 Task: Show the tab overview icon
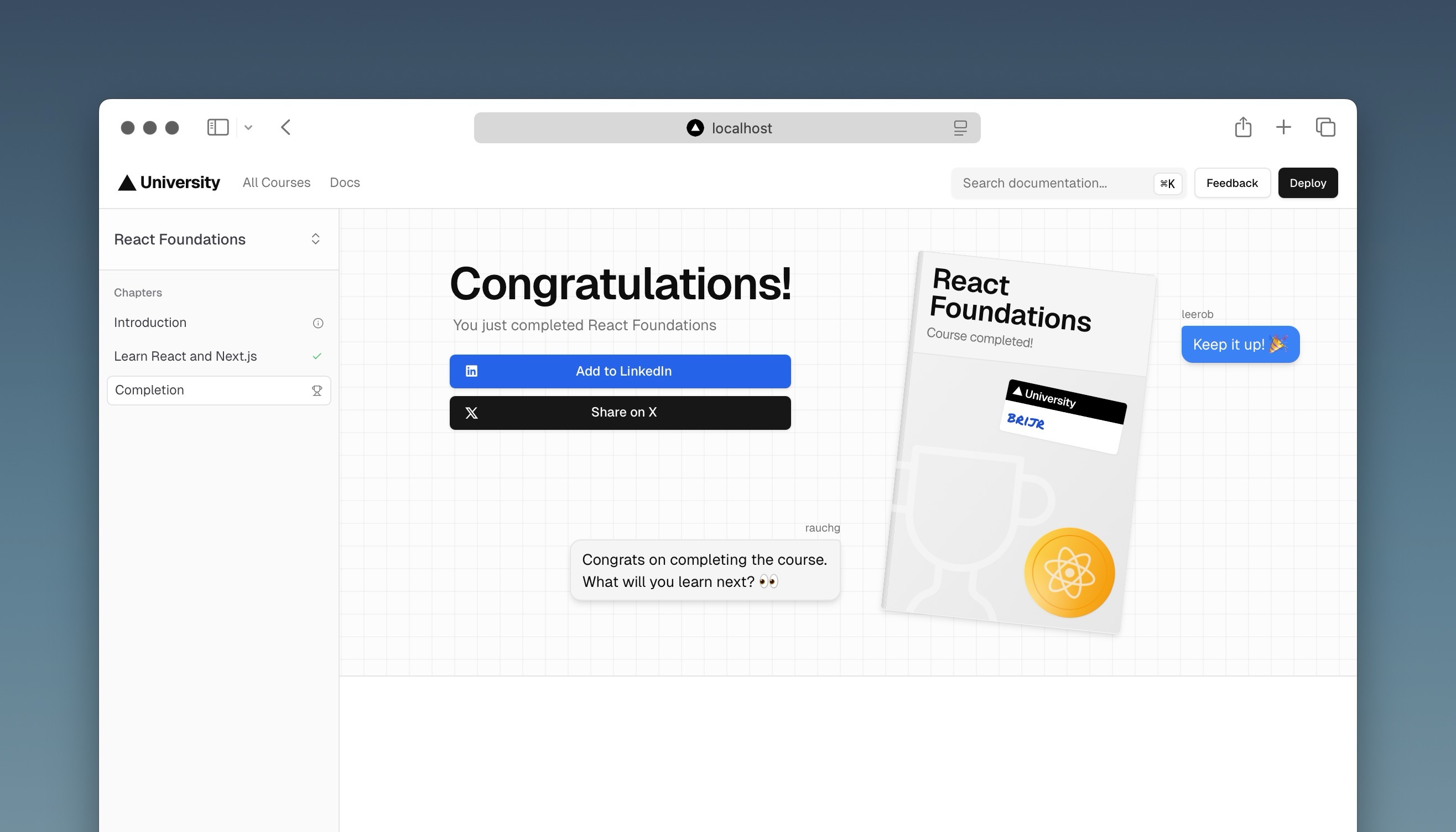click(x=1325, y=127)
